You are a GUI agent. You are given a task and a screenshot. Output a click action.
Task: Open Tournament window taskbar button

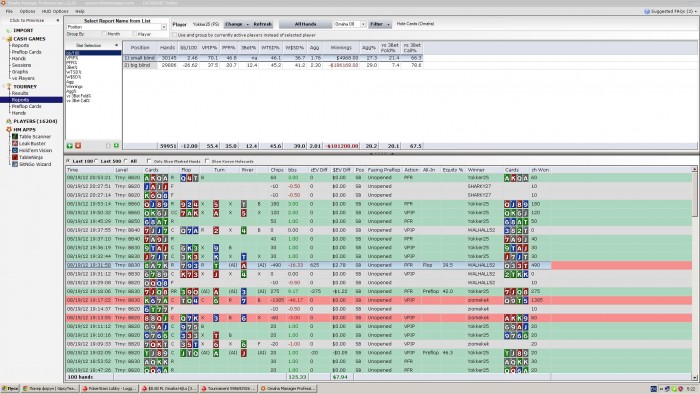coord(229,389)
